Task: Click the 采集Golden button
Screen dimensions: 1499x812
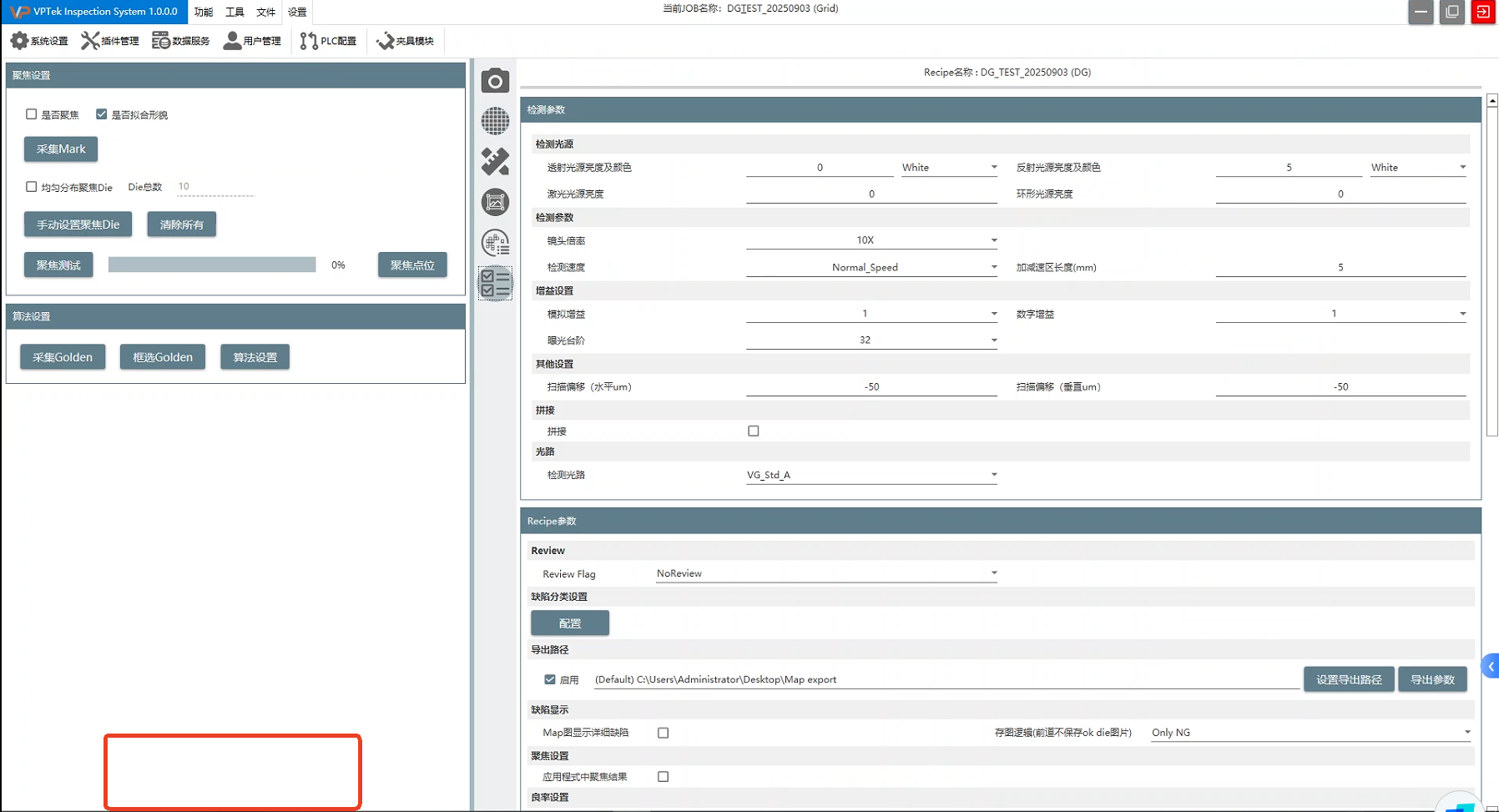Action: 63,357
